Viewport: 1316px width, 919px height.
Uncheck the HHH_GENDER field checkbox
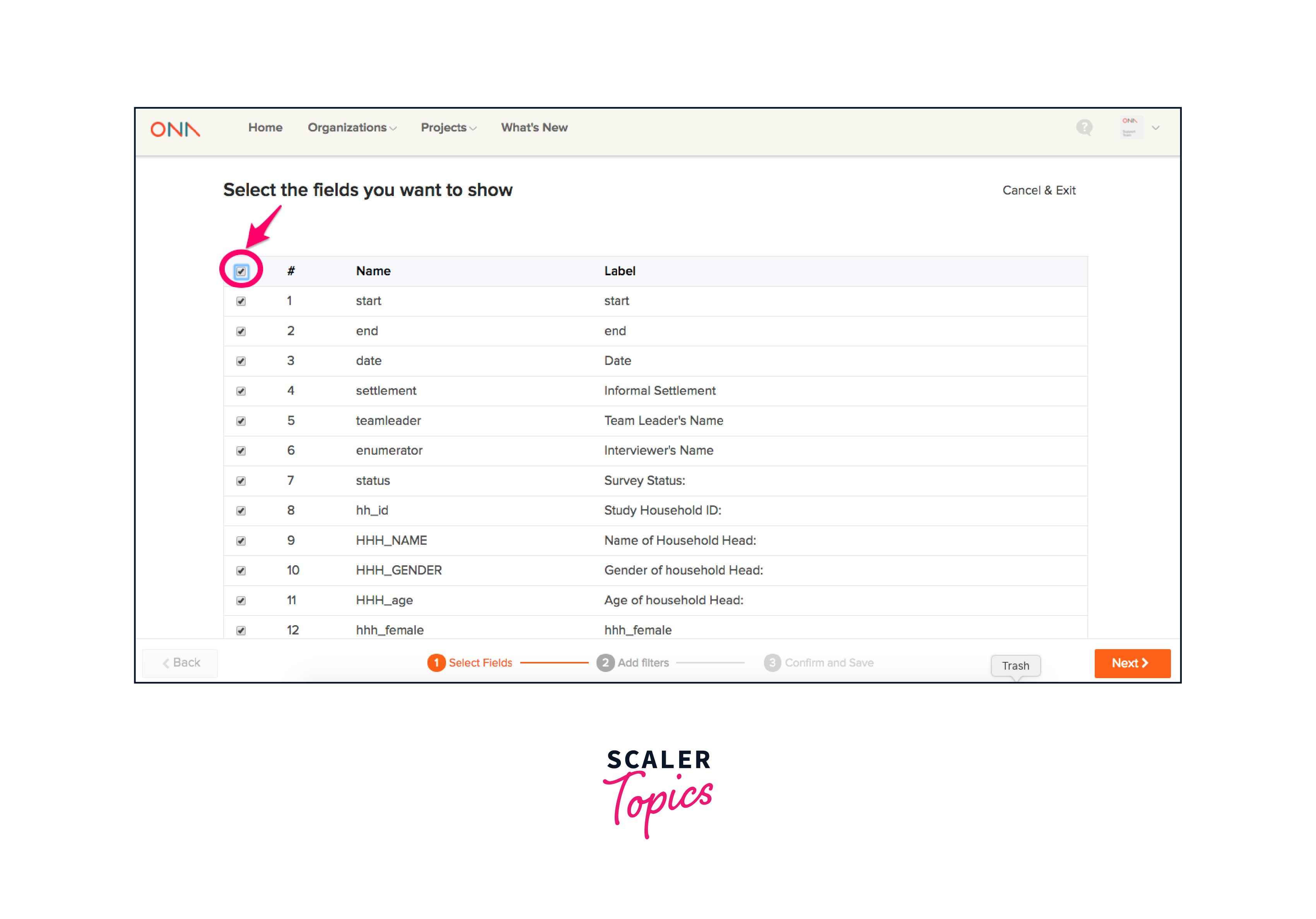coord(241,571)
